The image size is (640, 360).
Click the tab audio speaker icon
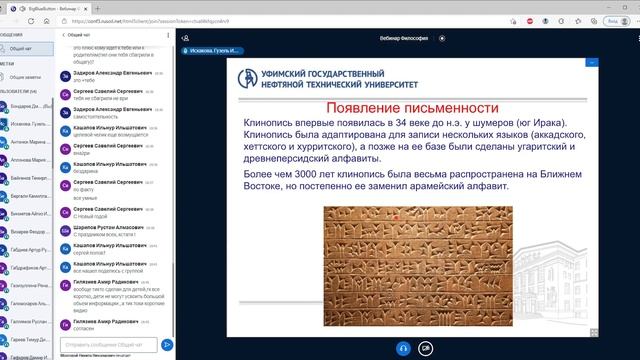22,9
